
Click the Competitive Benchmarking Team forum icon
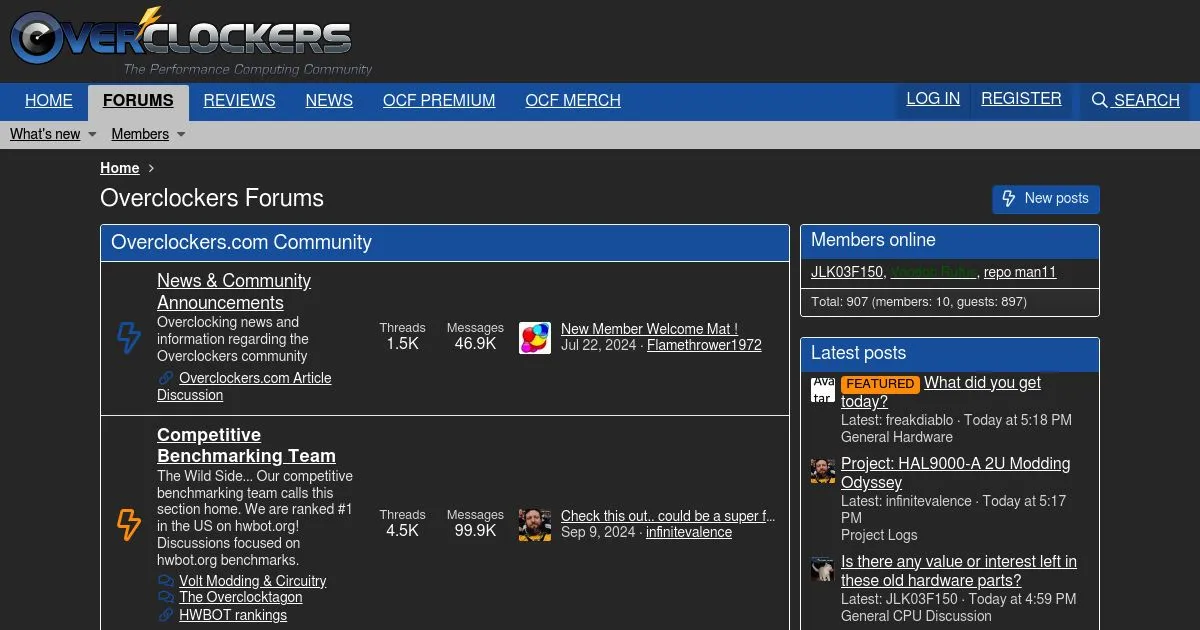coord(129,524)
